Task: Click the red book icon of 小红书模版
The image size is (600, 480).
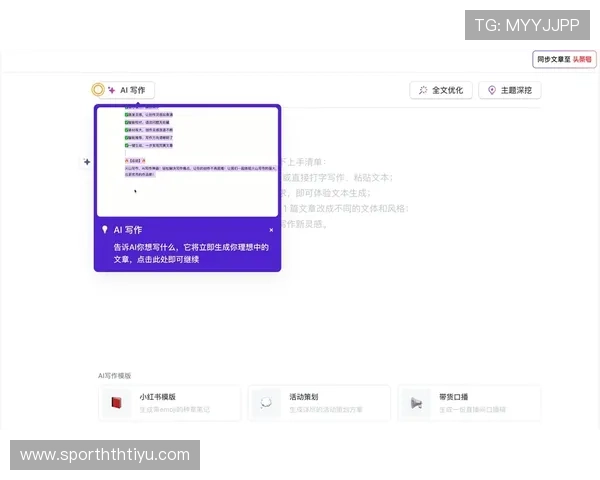Action: click(116, 403)
